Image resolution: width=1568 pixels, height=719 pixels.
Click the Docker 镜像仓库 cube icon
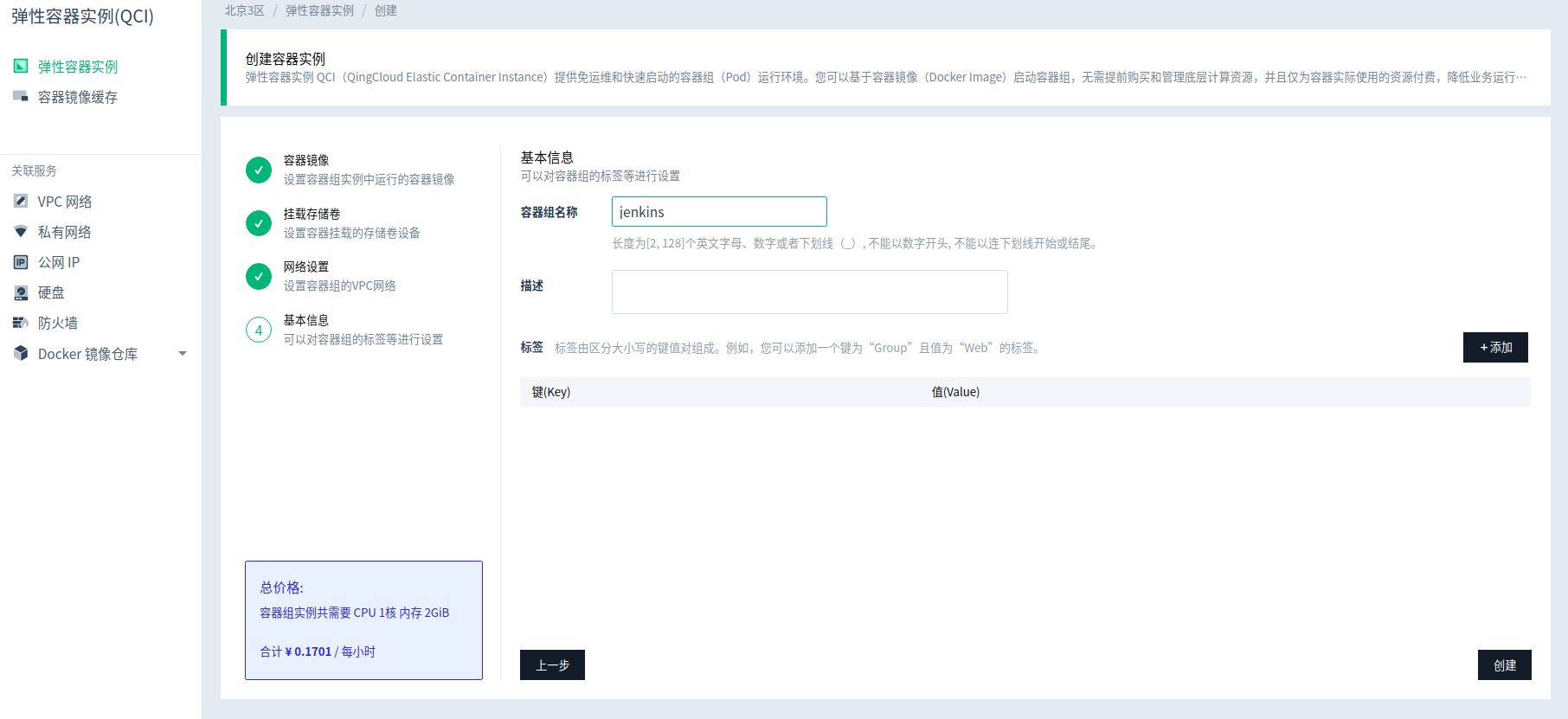21,353
